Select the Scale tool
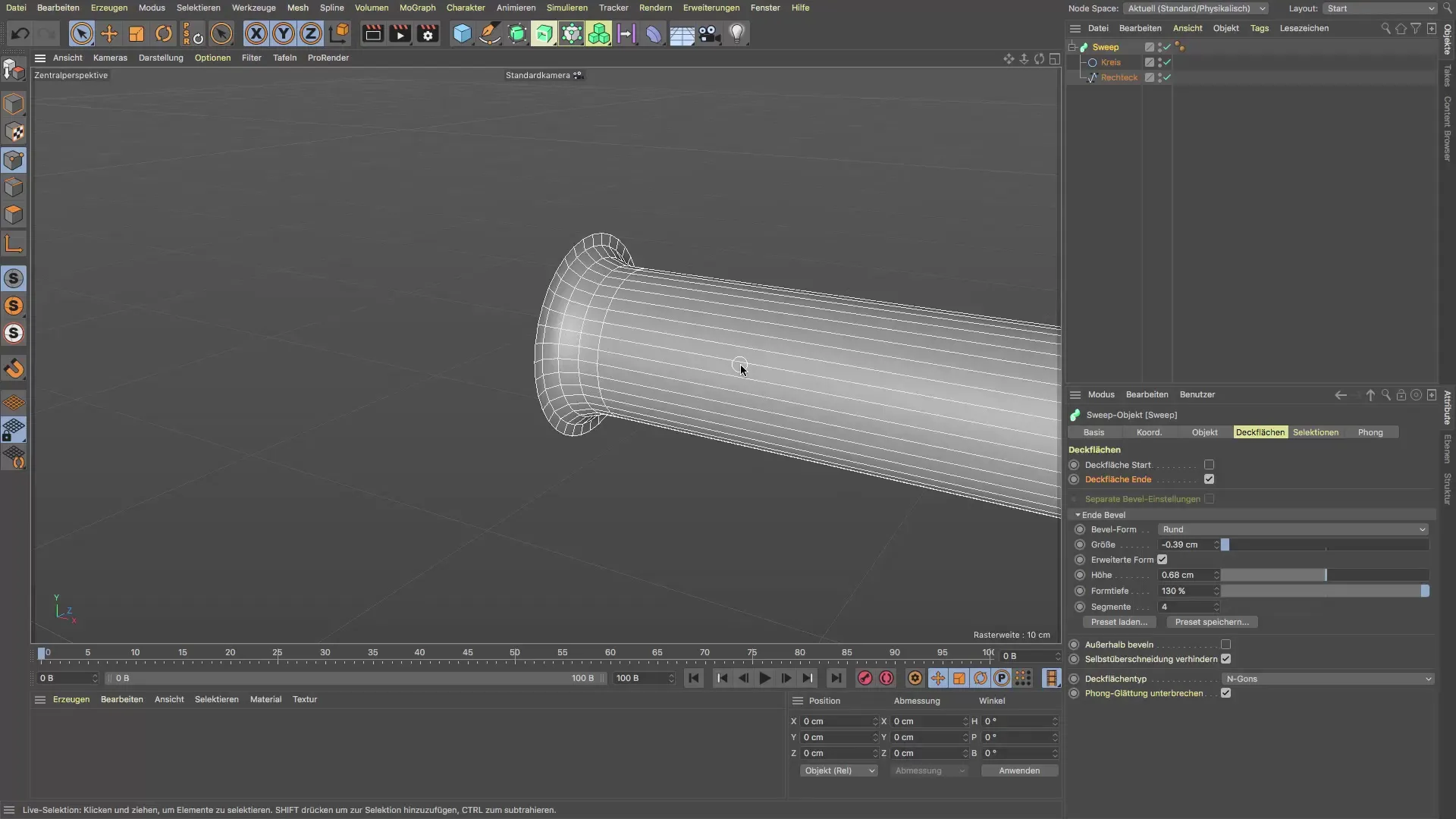The image size is (1456, 819). (136, 33)
